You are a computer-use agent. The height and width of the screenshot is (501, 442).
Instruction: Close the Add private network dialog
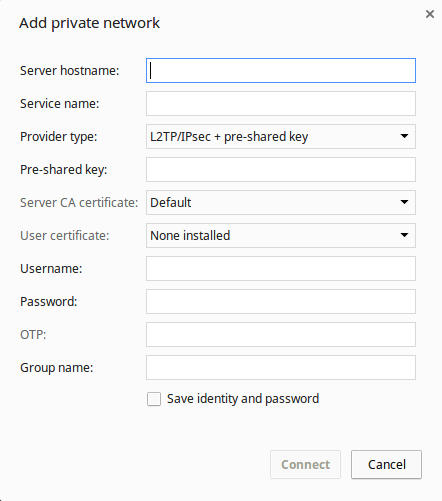click(430, 14)
